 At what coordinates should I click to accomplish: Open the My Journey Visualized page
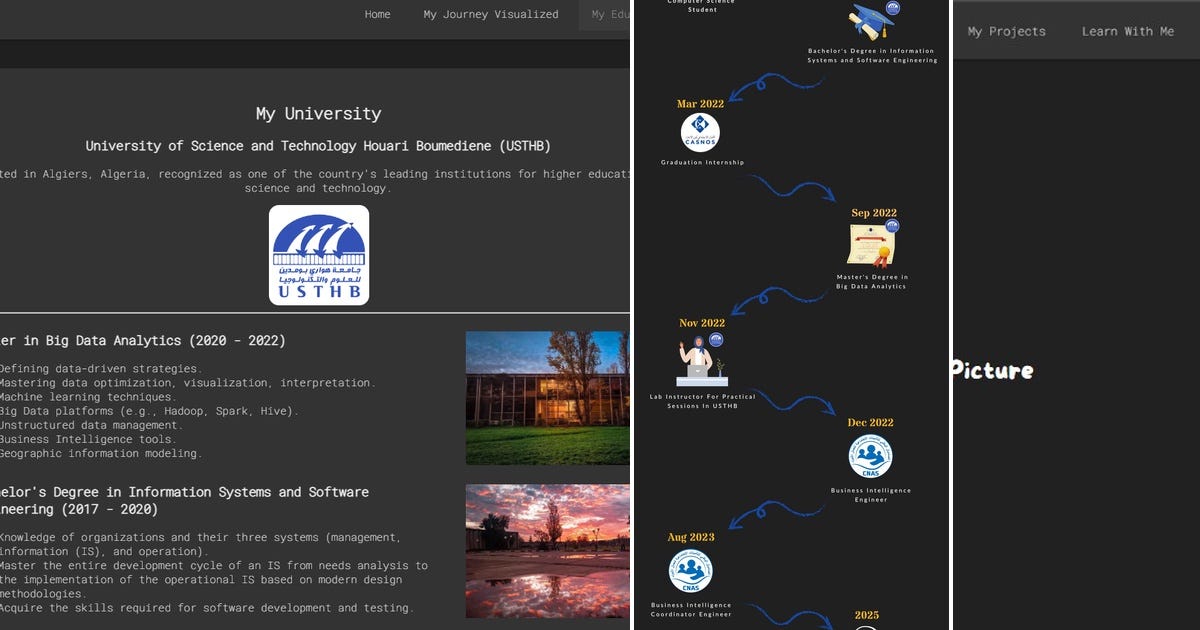(x=490, y=14)
